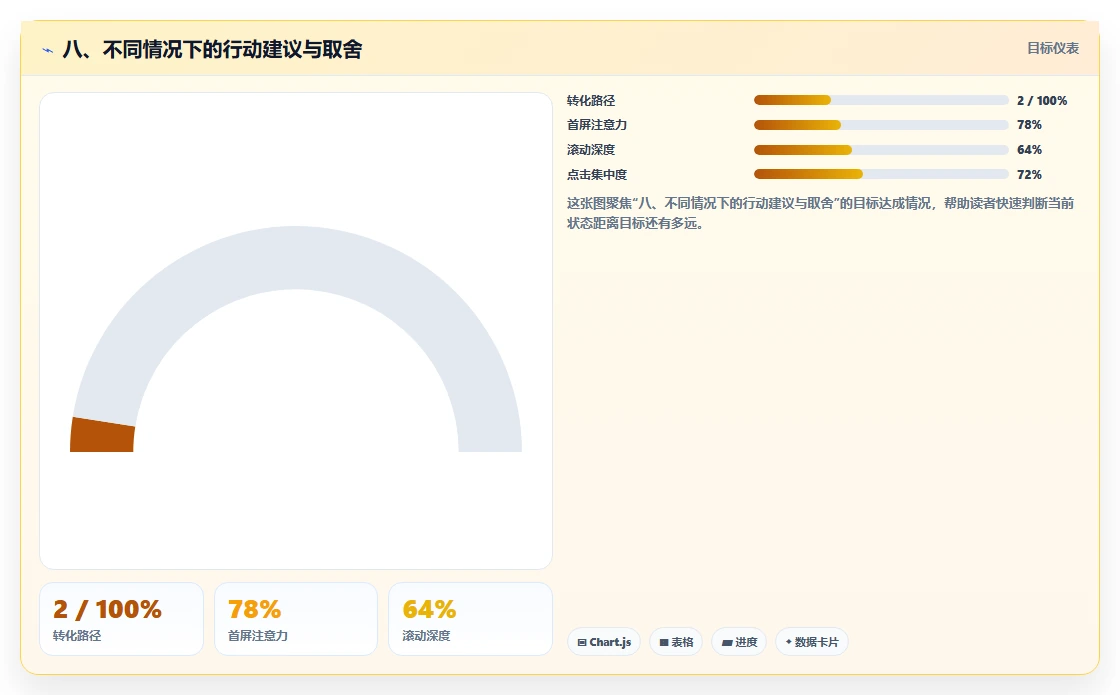Click the 进度 tag chip
This screenshot has height=695, width=1120.
pos(739,641)
